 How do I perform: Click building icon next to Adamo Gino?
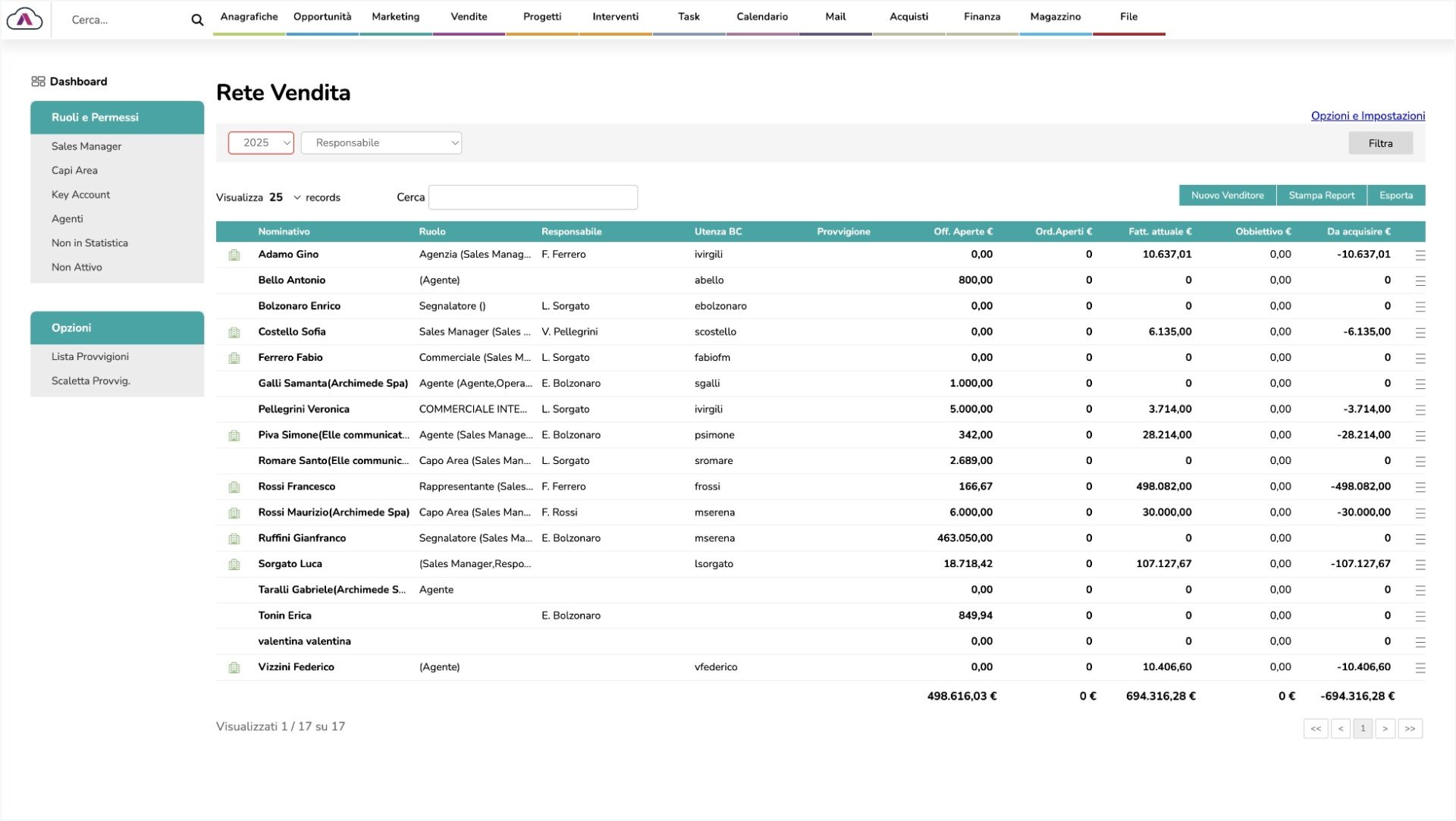[x=234, y=255]
